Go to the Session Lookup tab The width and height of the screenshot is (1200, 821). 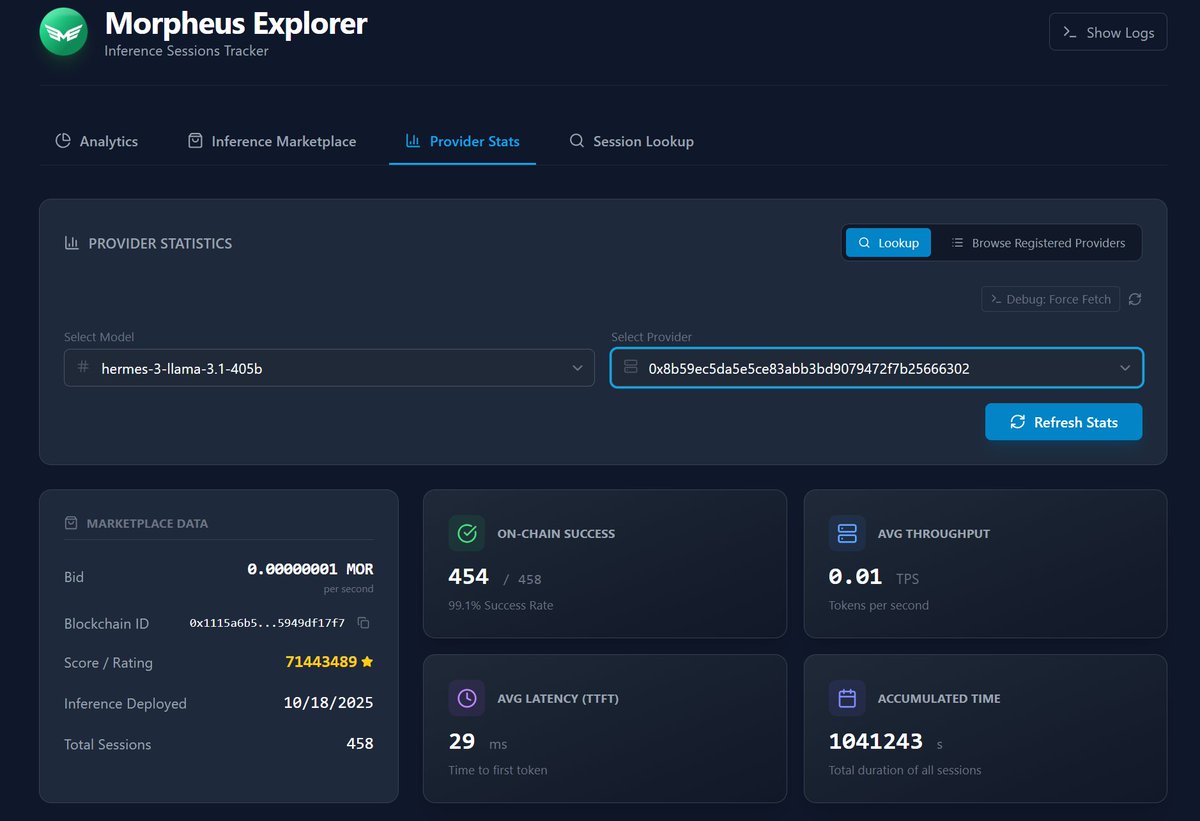tap(631, 141)
